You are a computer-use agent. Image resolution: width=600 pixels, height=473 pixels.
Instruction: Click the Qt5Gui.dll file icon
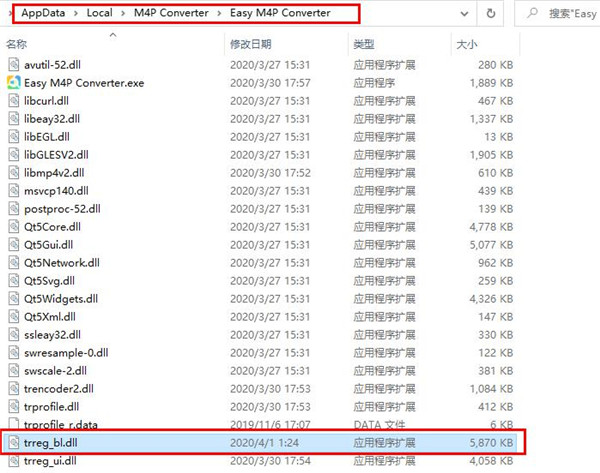point(14,245)
